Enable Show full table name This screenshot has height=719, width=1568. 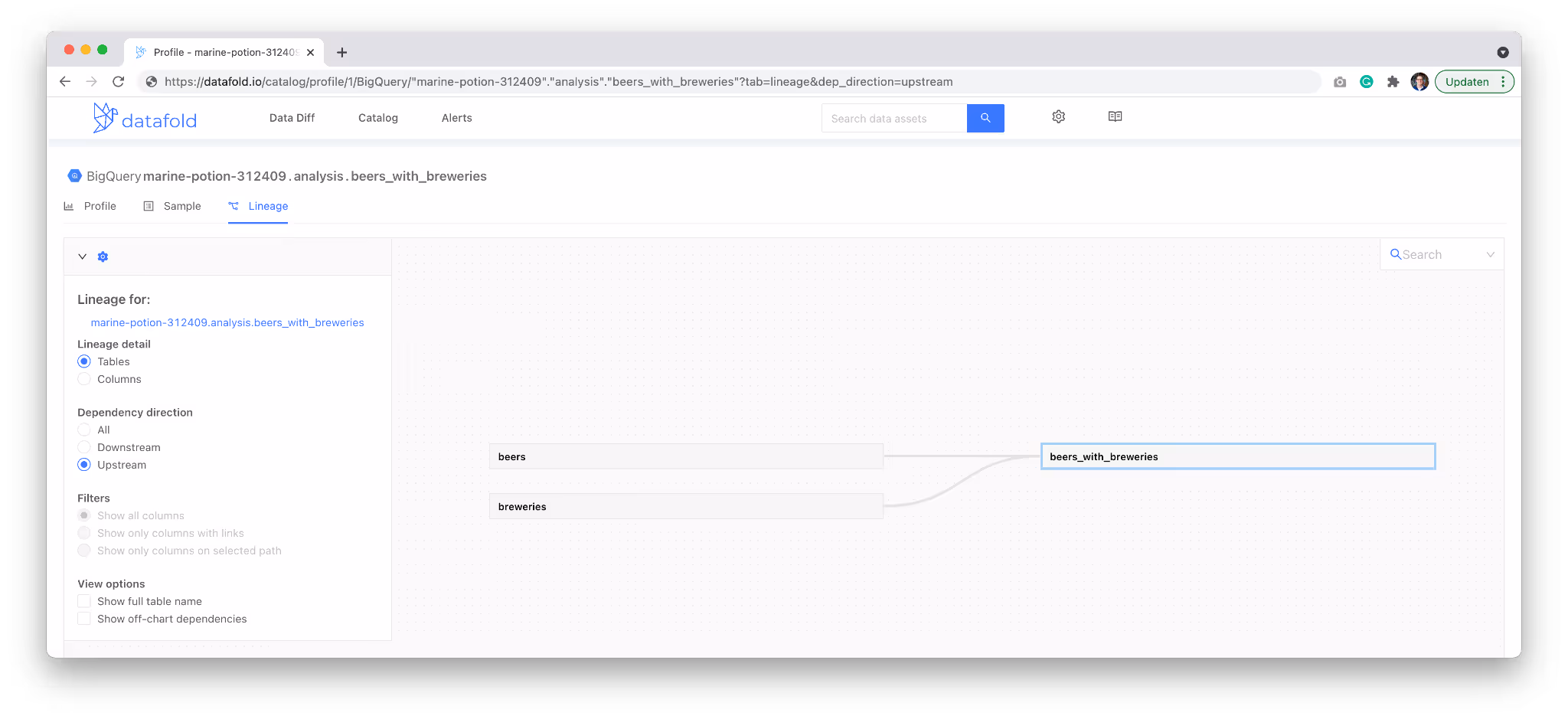[84, 601]
